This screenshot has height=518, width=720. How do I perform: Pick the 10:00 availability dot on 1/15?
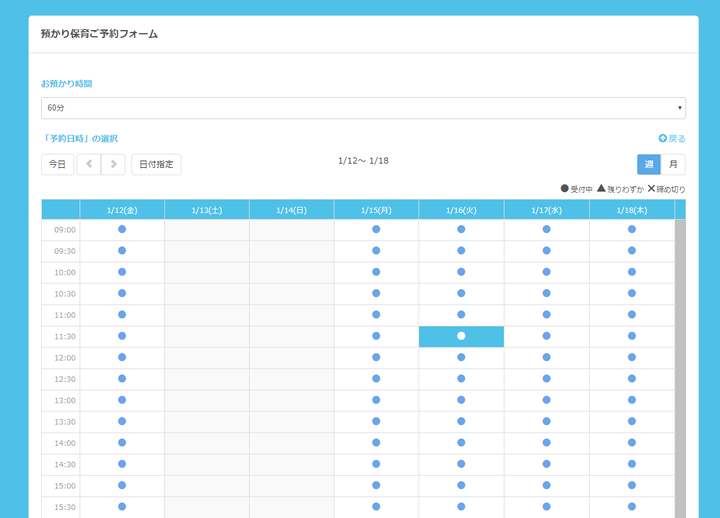point(376,272)
